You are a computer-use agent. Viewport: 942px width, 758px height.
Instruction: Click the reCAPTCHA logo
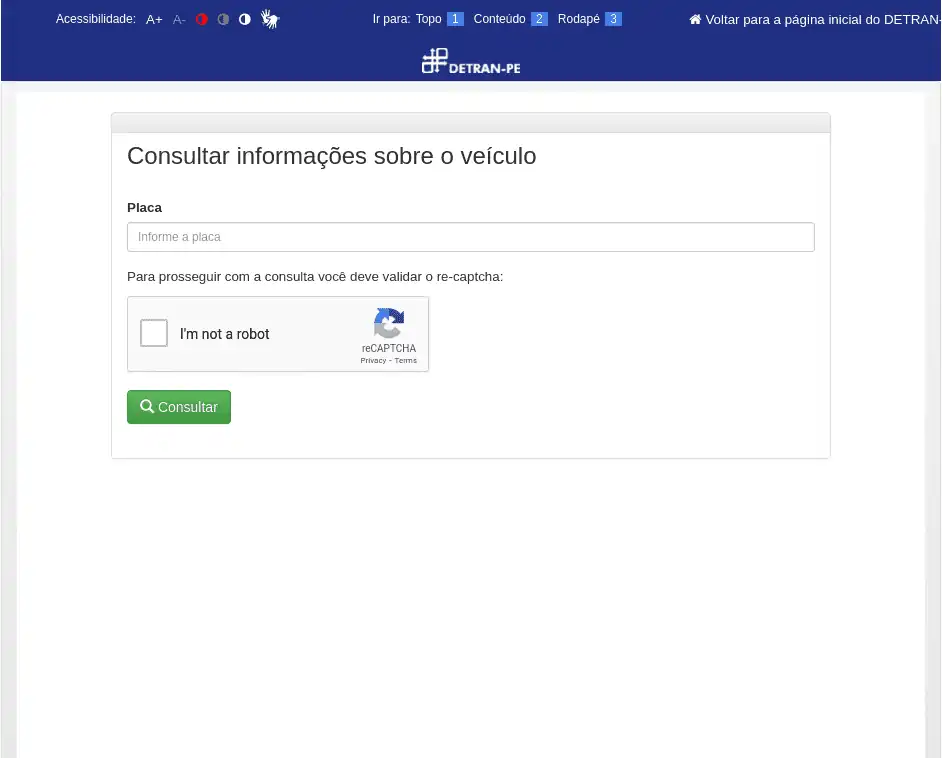(389, 324)
